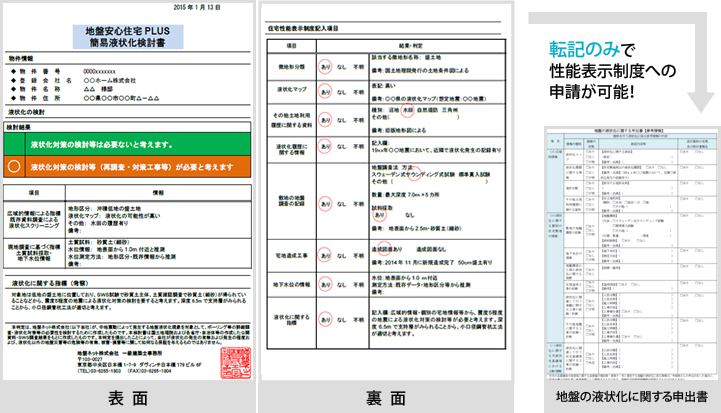Select the green 液状化対策の検討等は必要ない row
This screenshot has width=721, height=413.
[127, 144]
